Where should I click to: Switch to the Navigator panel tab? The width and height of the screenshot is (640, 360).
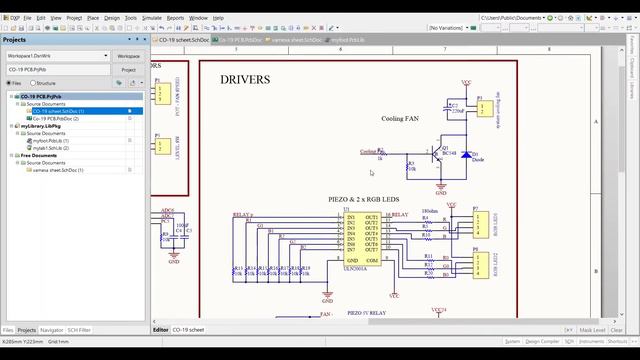(x=52, y=330)
